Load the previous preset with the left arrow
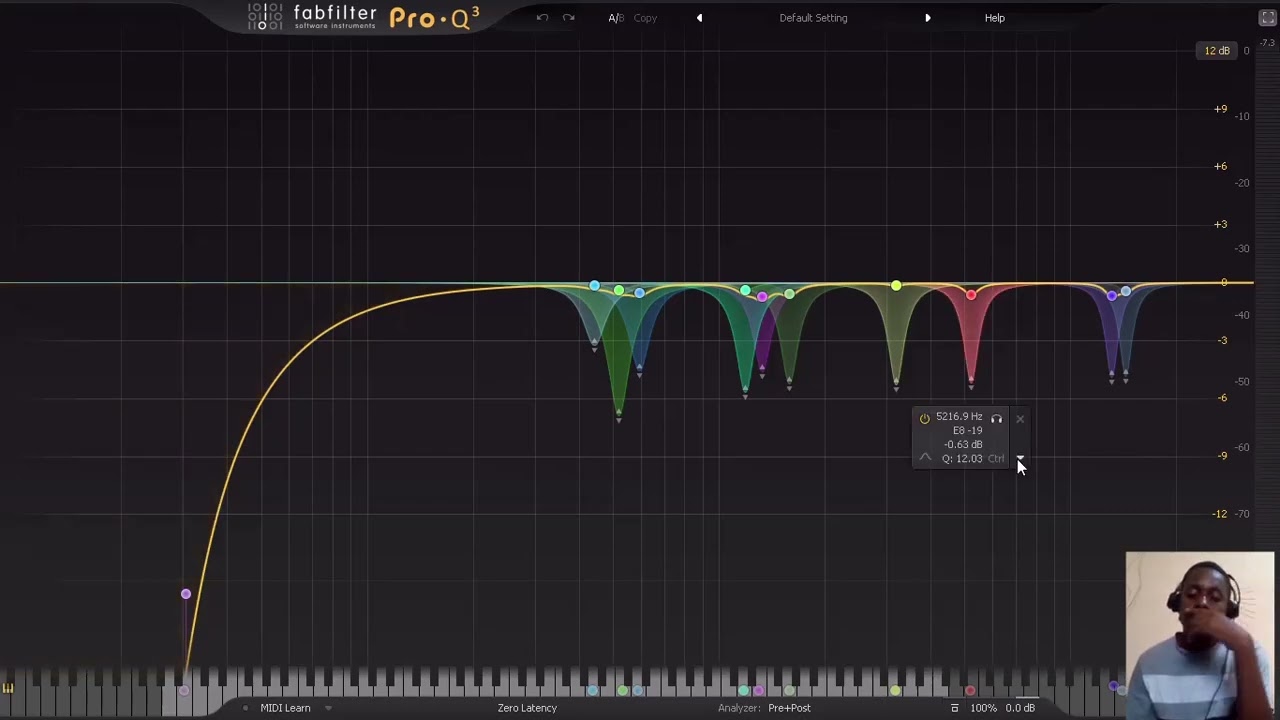1280x720 pixels. [699, 18]
